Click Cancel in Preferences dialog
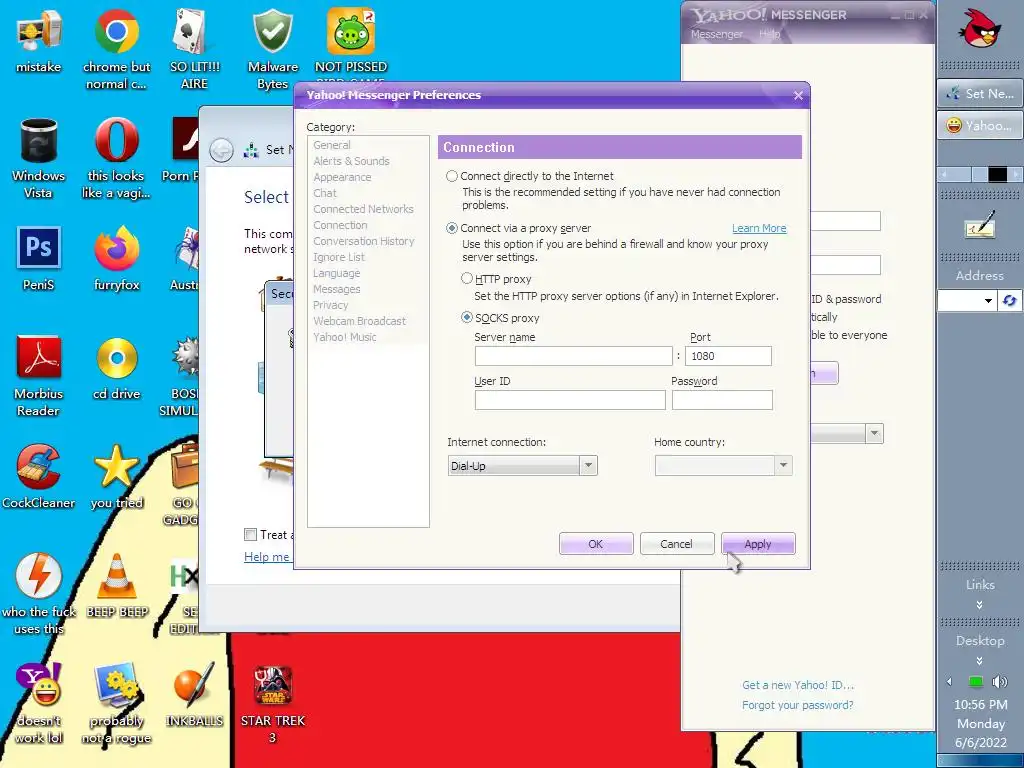 pos(677,544)
